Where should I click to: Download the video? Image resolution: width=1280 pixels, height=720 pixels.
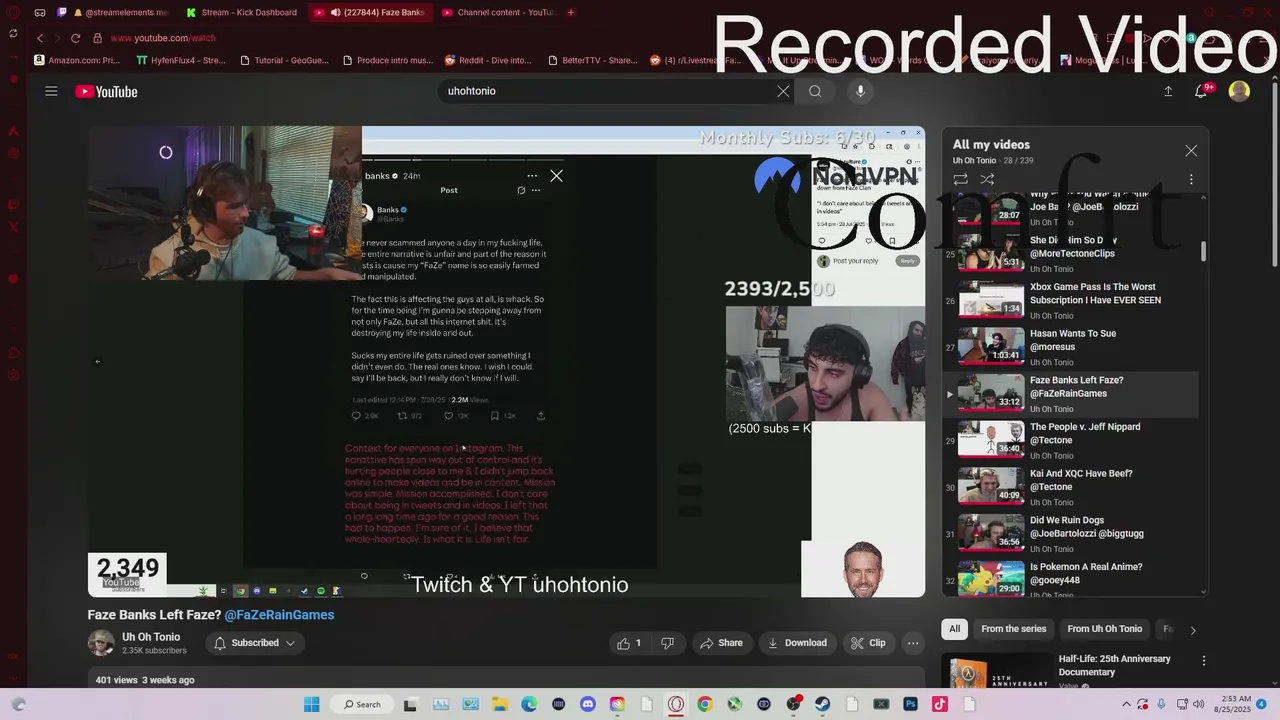(x=797, y=643)
